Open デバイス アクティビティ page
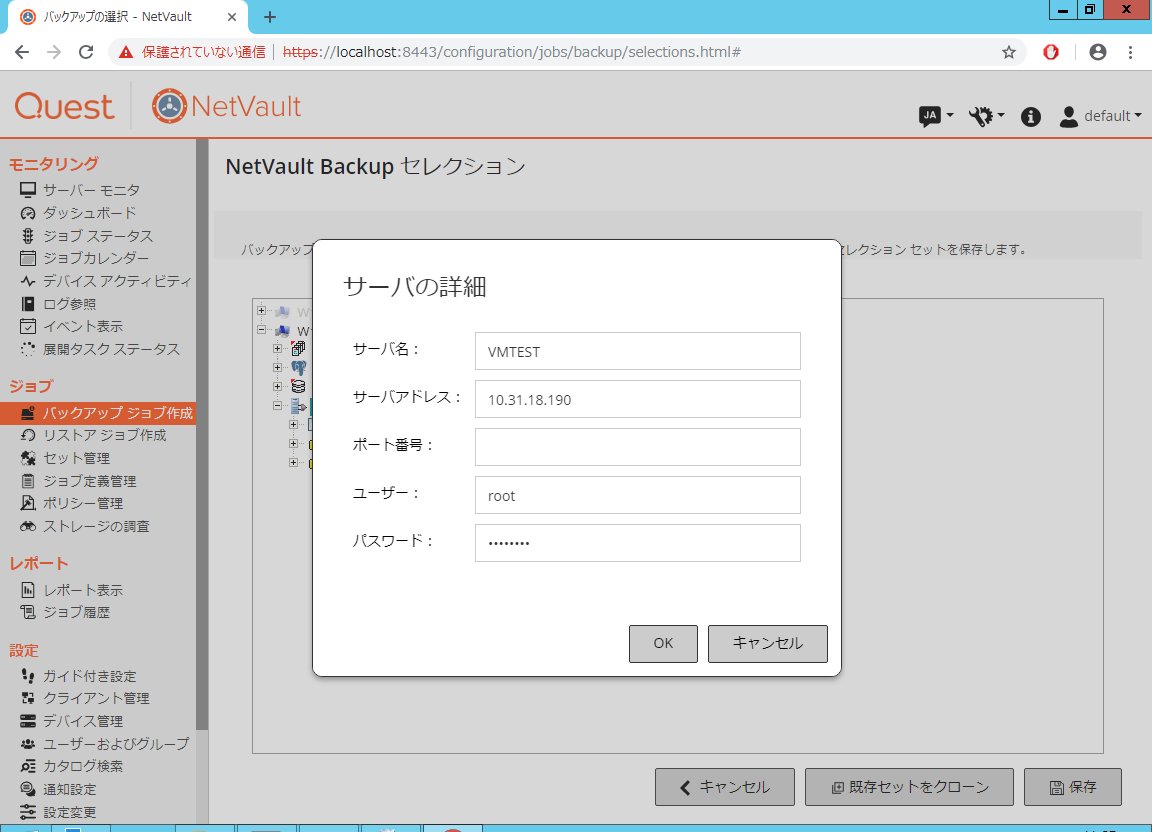 117,281
